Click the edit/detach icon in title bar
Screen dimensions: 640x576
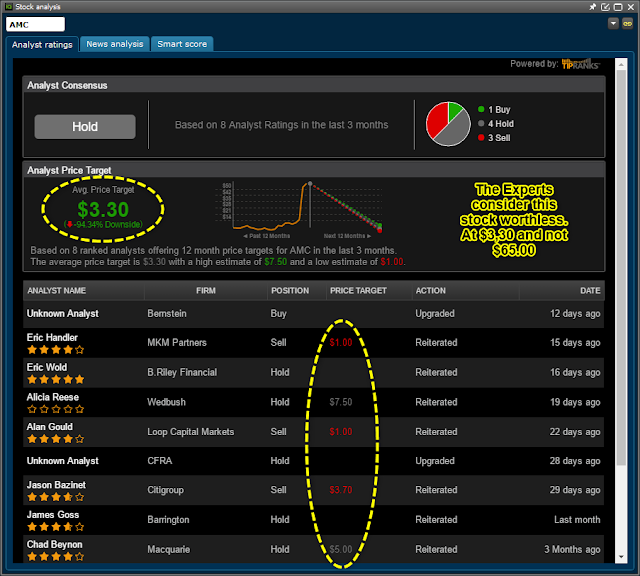tap(605, 7)
